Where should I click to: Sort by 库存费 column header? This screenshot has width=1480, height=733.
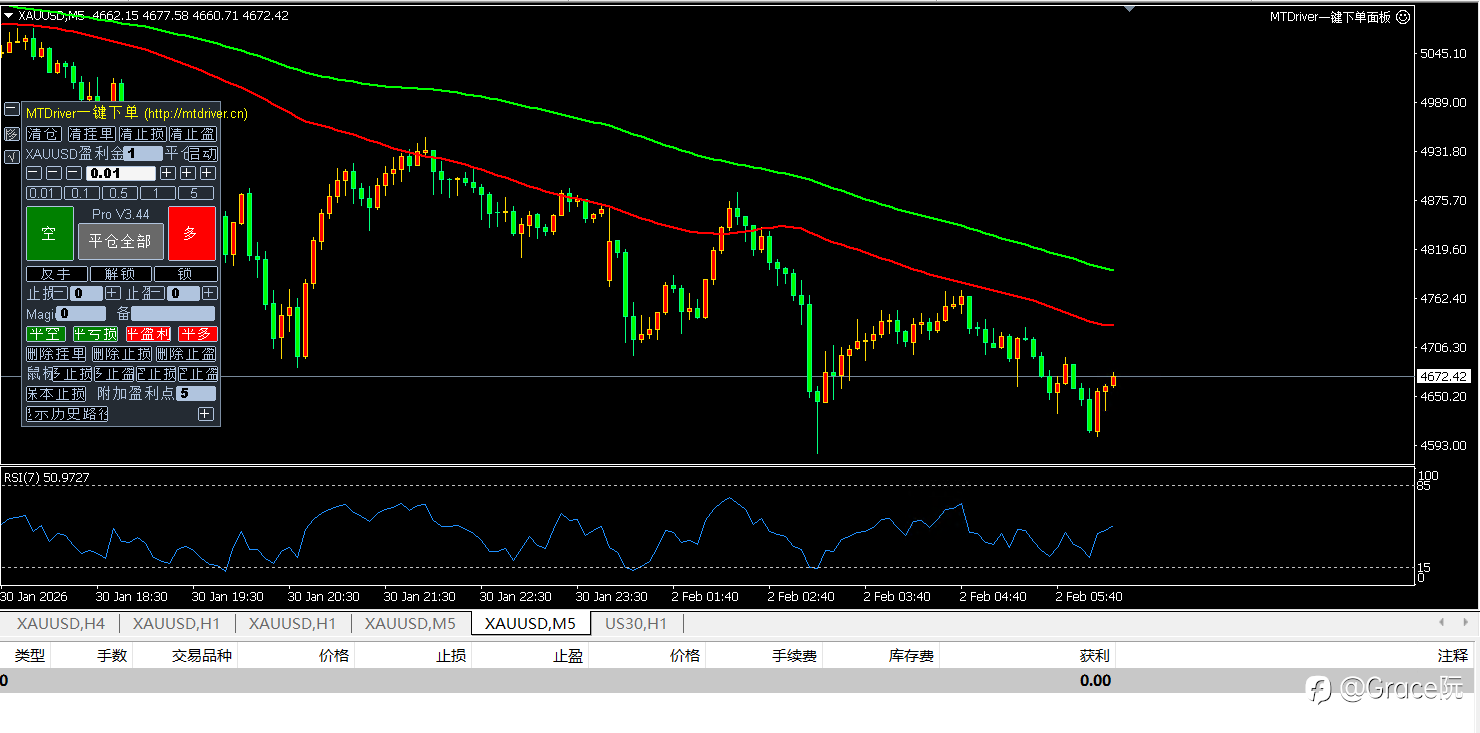coord(911,656)
